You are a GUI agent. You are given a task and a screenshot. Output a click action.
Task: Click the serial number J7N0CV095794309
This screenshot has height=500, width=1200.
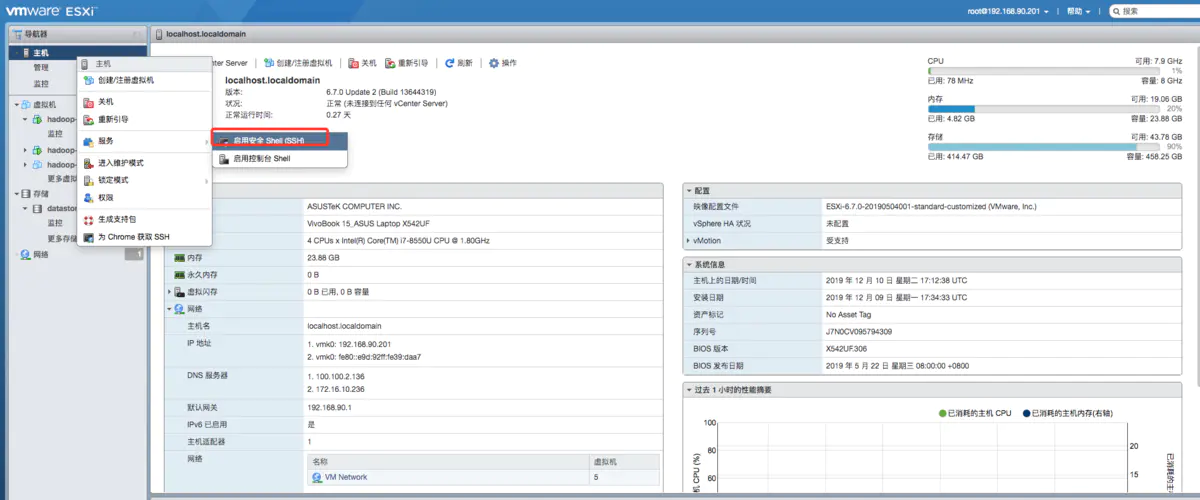point(859,331)
